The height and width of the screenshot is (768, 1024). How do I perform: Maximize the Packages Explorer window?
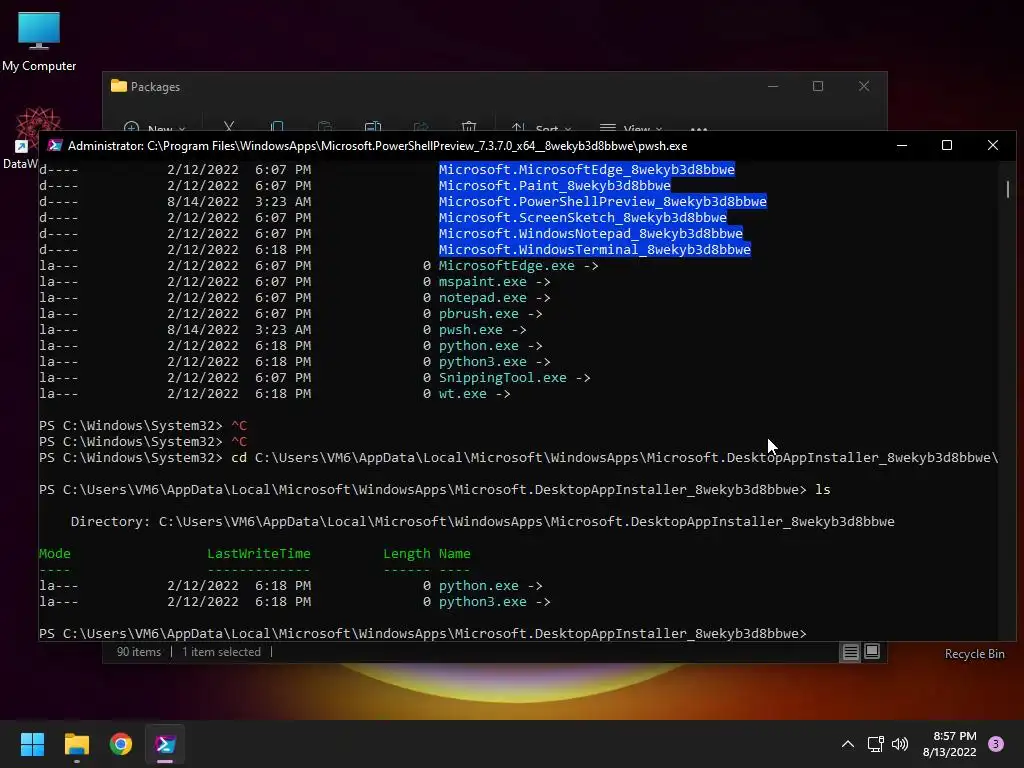818,86
